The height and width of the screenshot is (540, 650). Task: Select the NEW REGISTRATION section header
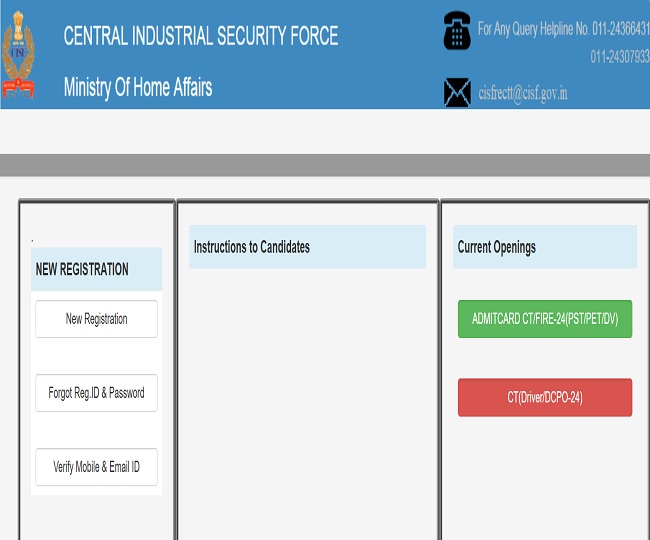pos(82,269)
